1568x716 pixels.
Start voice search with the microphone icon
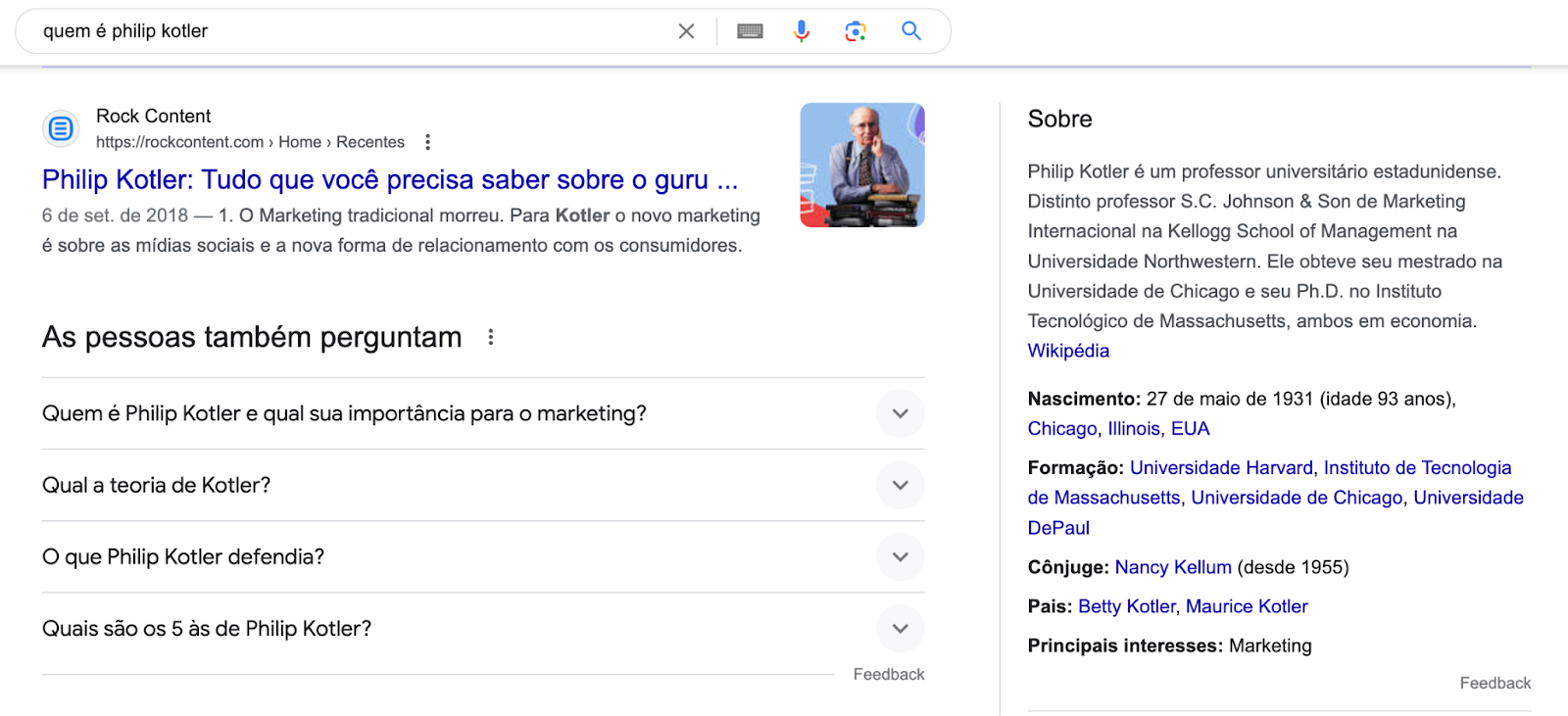coord(802,31)
